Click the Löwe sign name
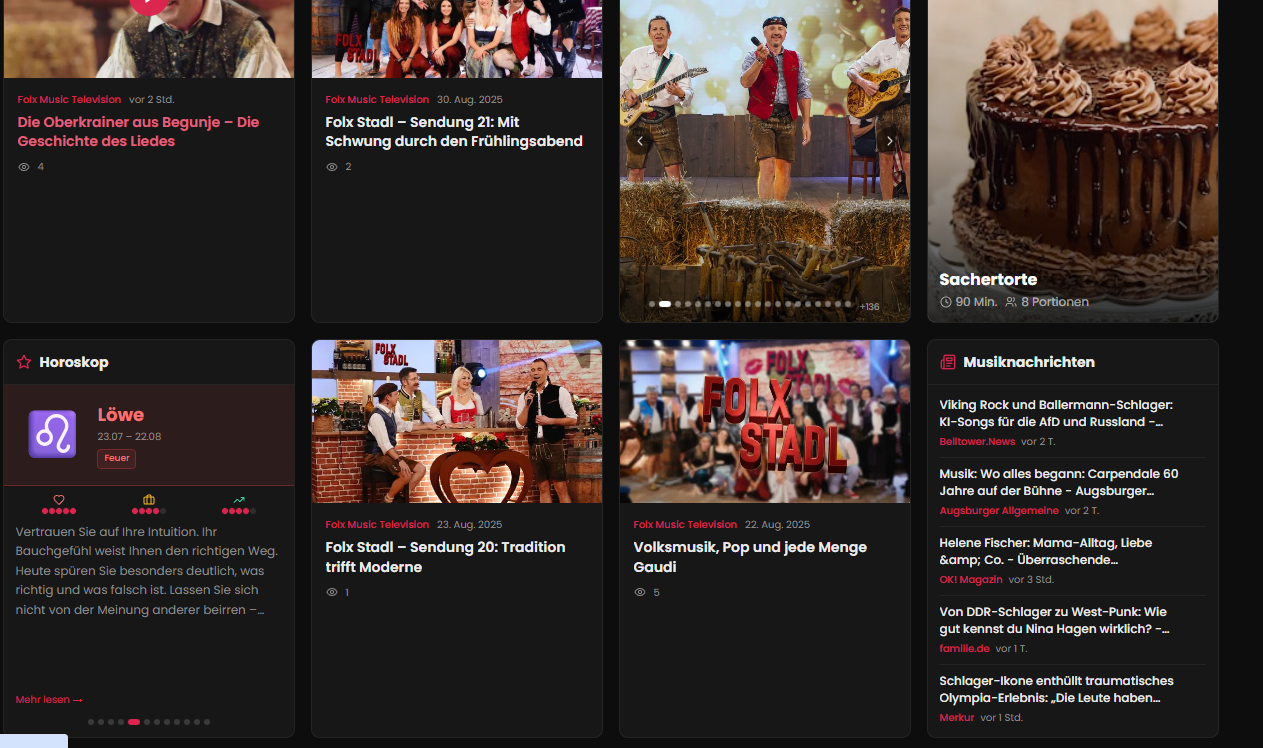 click(121, 415)
